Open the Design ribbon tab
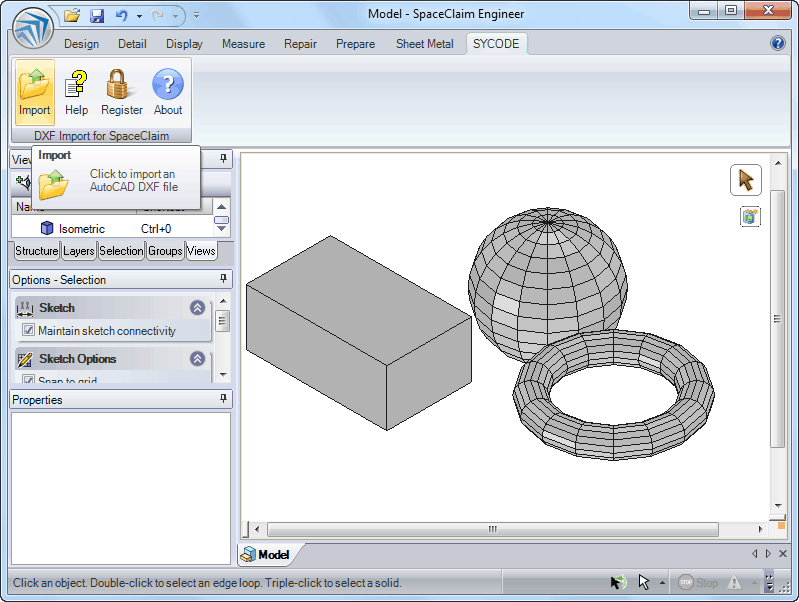 82,44
